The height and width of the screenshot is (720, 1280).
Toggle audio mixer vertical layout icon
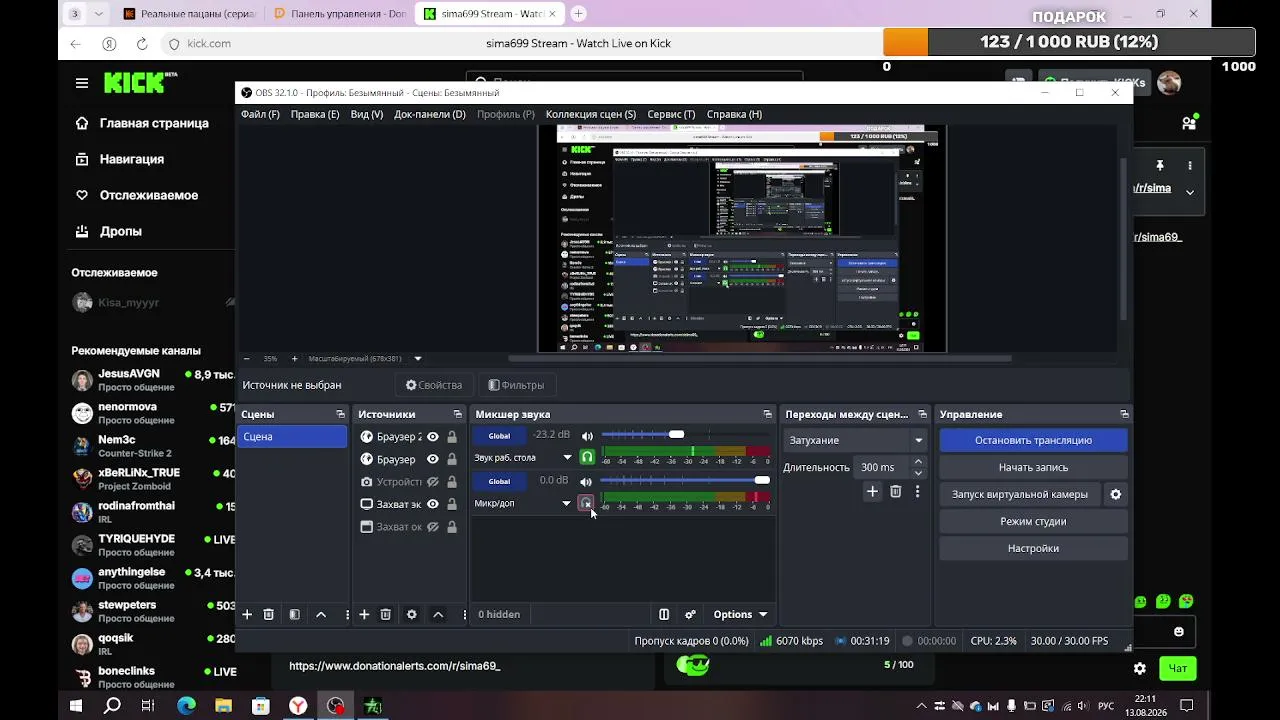664,614
